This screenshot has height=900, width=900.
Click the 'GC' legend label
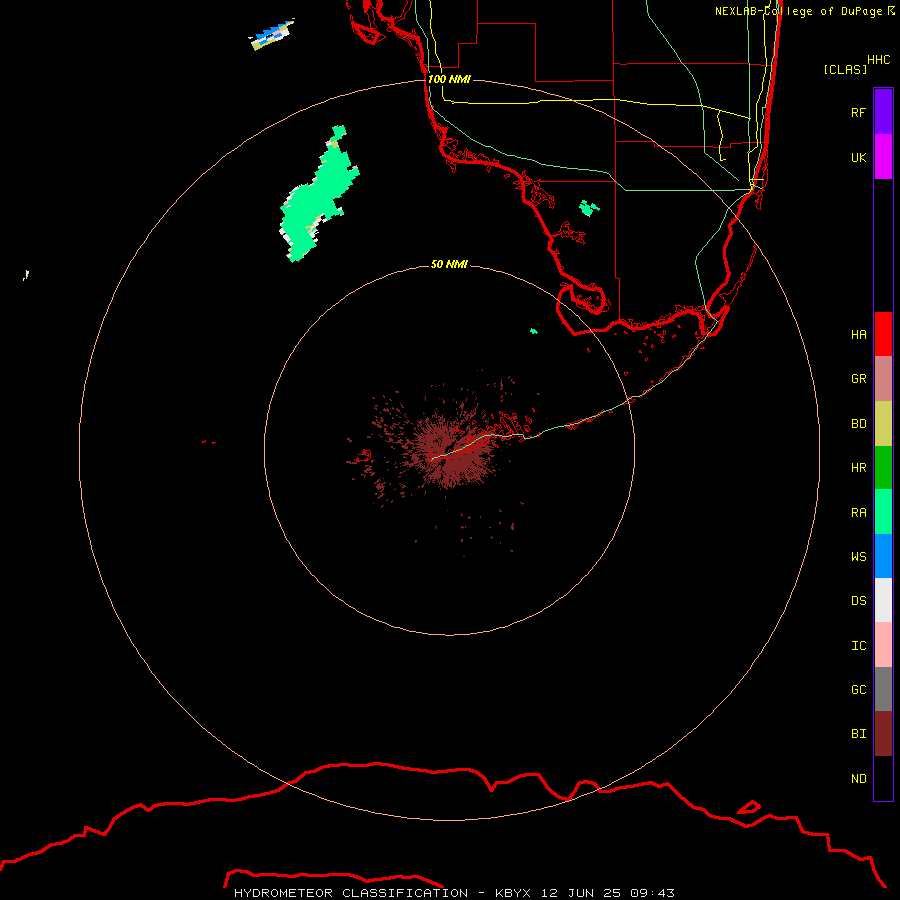tap(858, 690)
